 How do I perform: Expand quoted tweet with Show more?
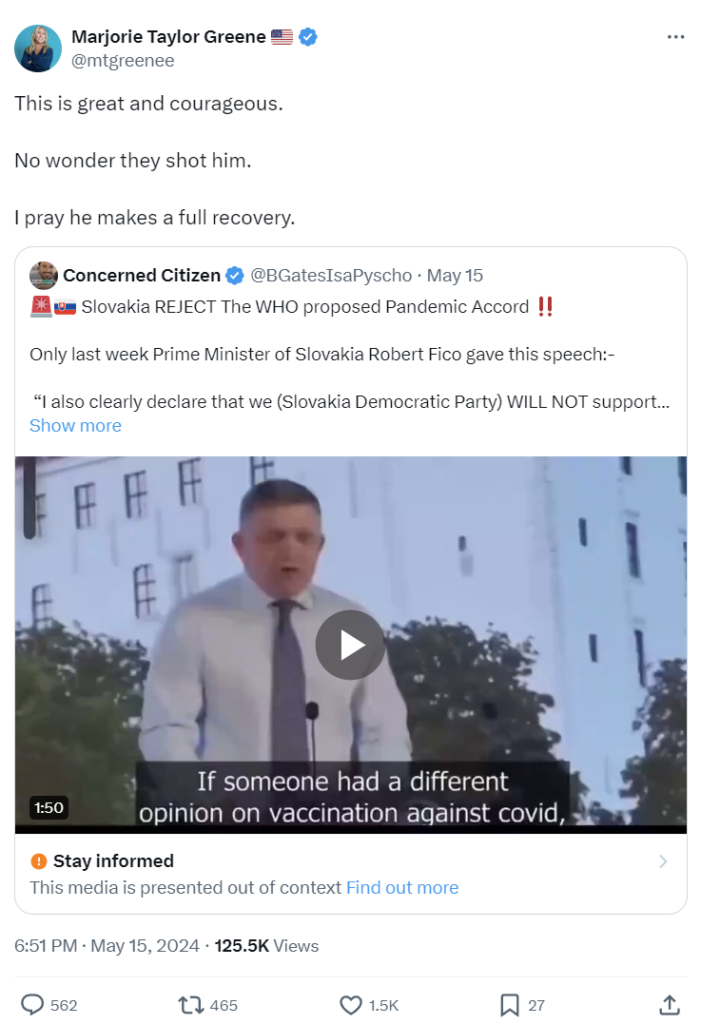point(76,425)
